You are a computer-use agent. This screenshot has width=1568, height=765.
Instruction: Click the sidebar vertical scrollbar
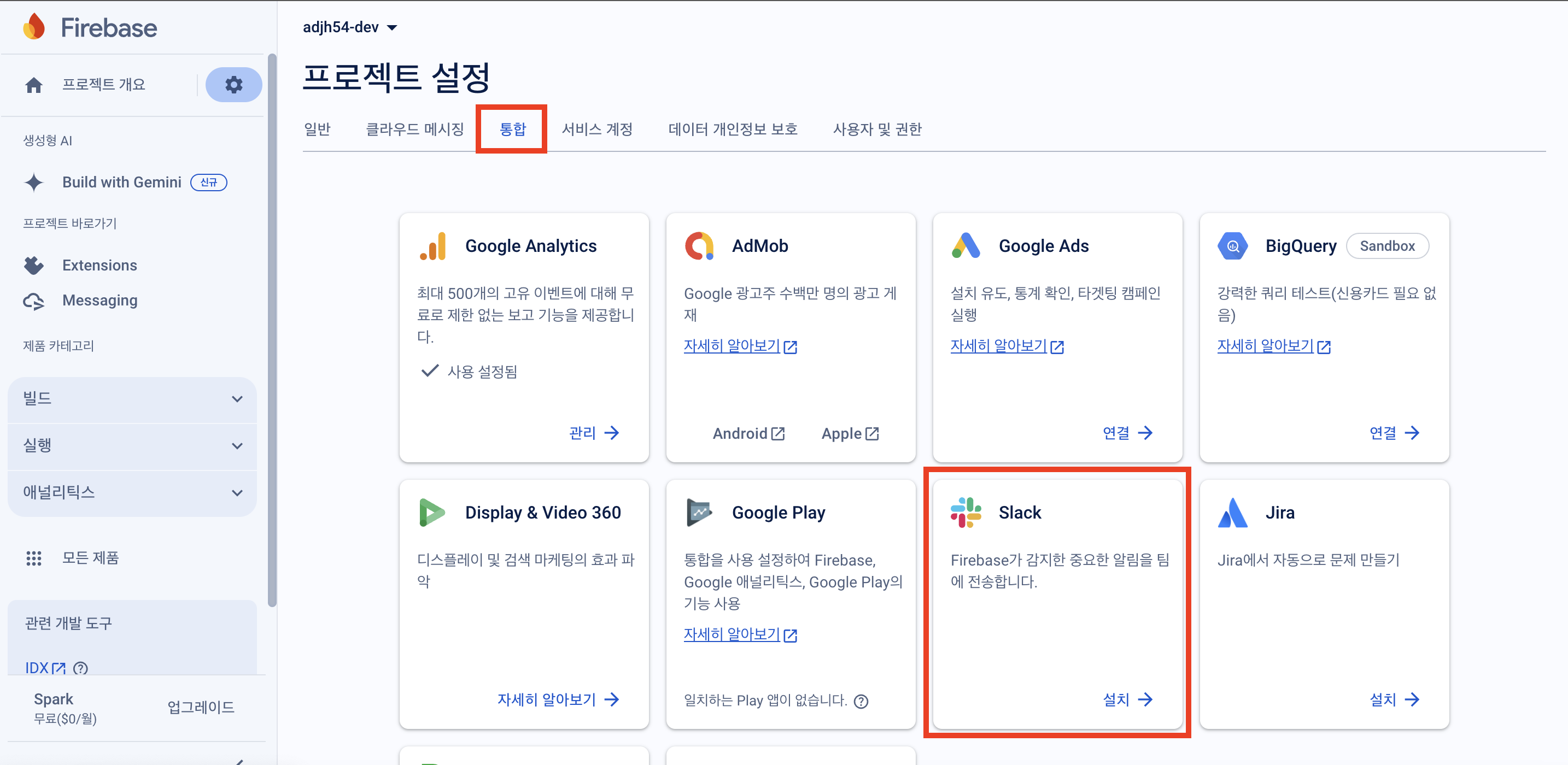coord(272,328)
